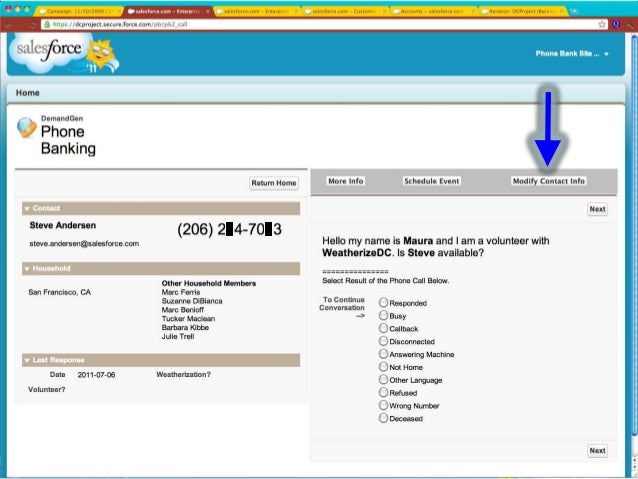
Task: Collapse the Household section
Action: coord(27,269)
